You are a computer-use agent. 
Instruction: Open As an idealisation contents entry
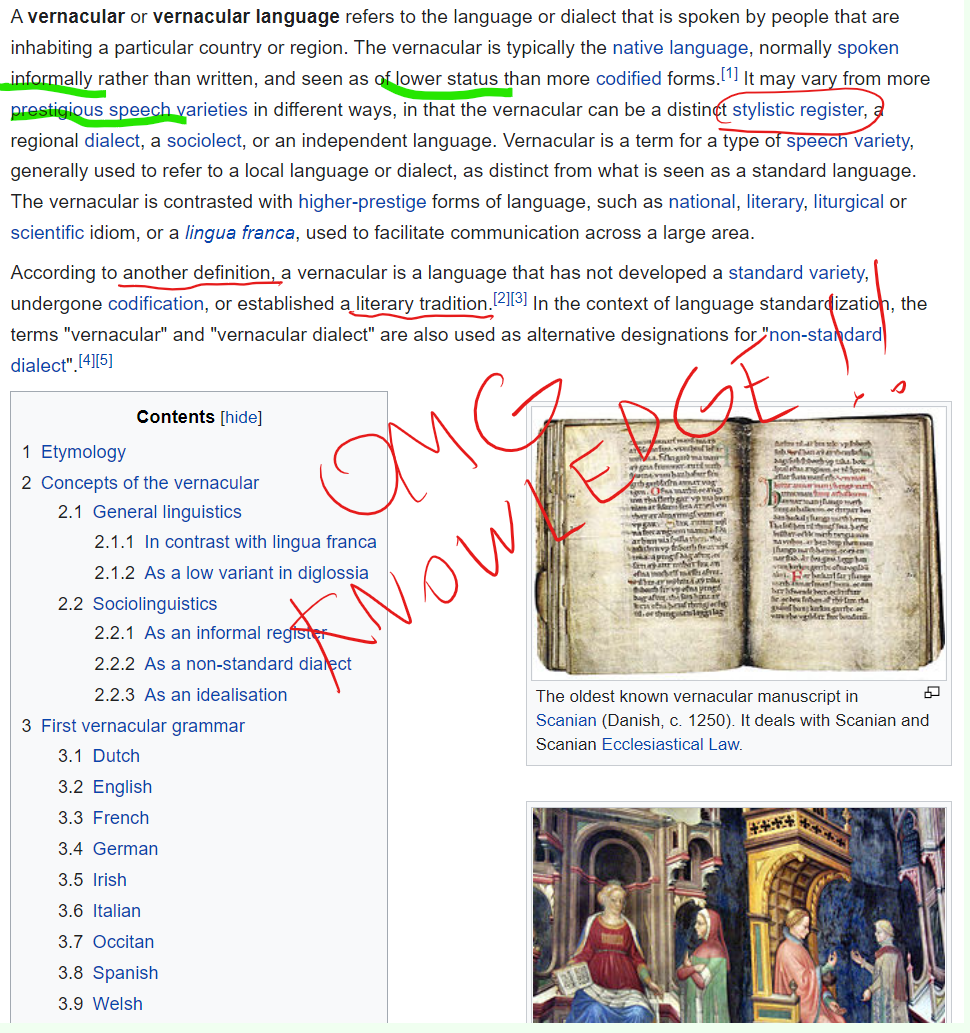point(215,695)
